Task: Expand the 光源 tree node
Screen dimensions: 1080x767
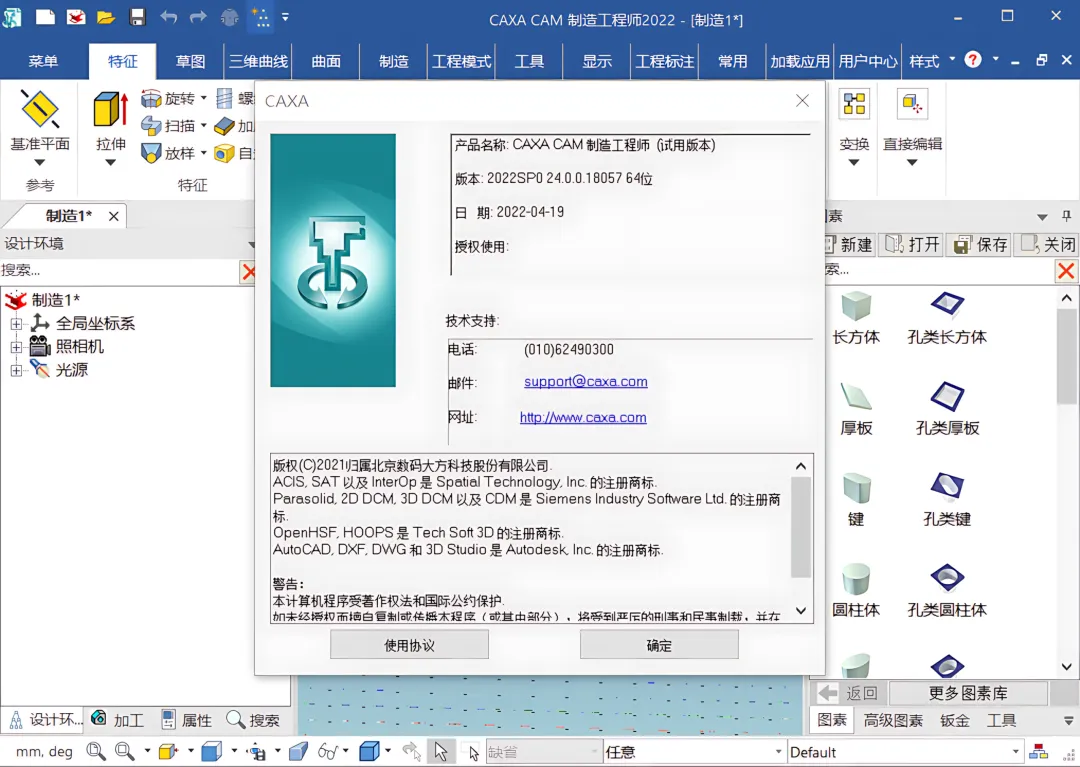Action: tap(16, 370)
